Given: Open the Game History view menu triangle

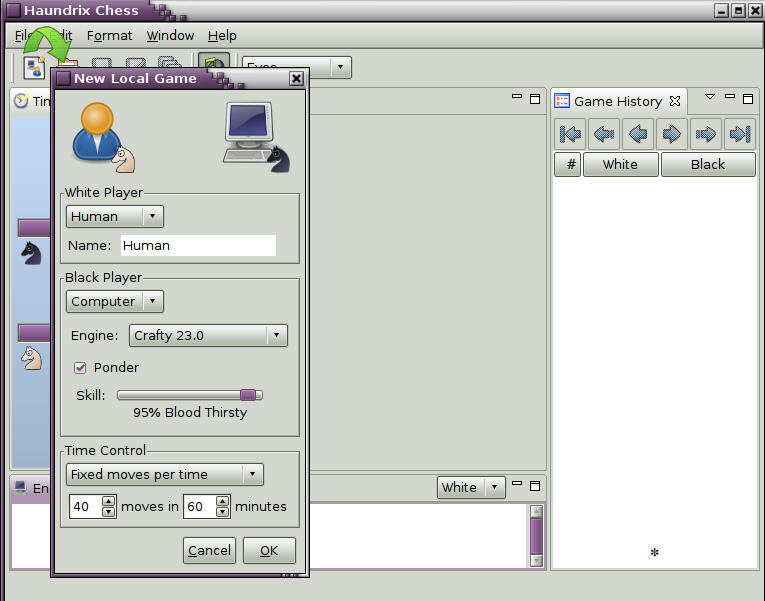Looking at the screenshot, I should coord(710,98).
